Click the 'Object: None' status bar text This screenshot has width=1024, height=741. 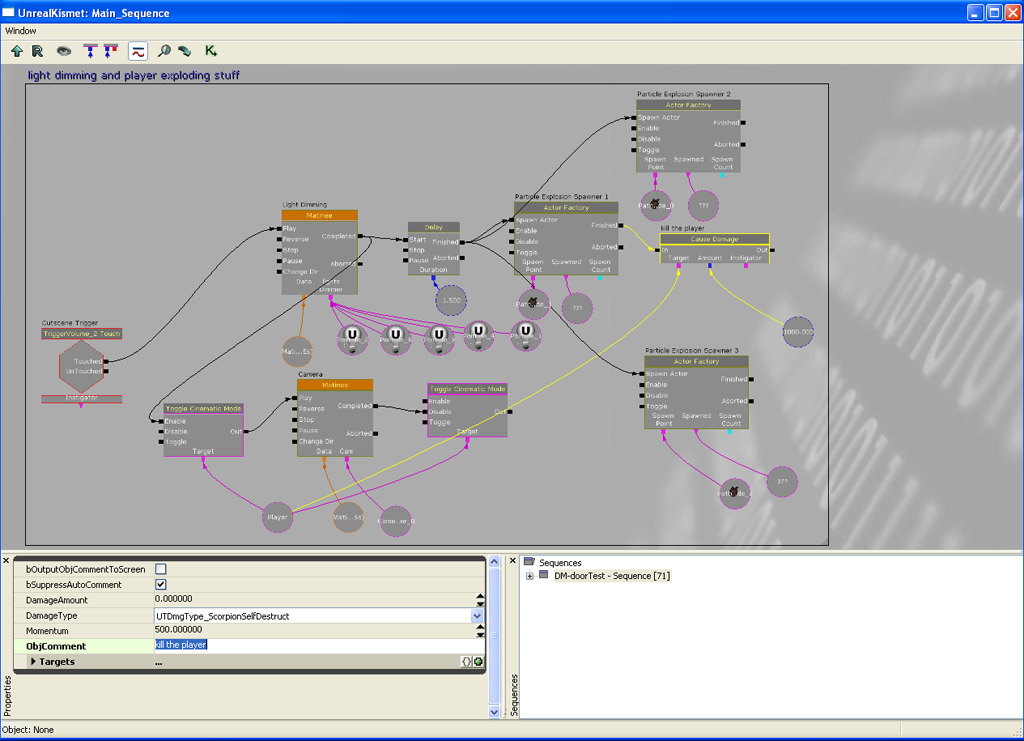(28, 730)
